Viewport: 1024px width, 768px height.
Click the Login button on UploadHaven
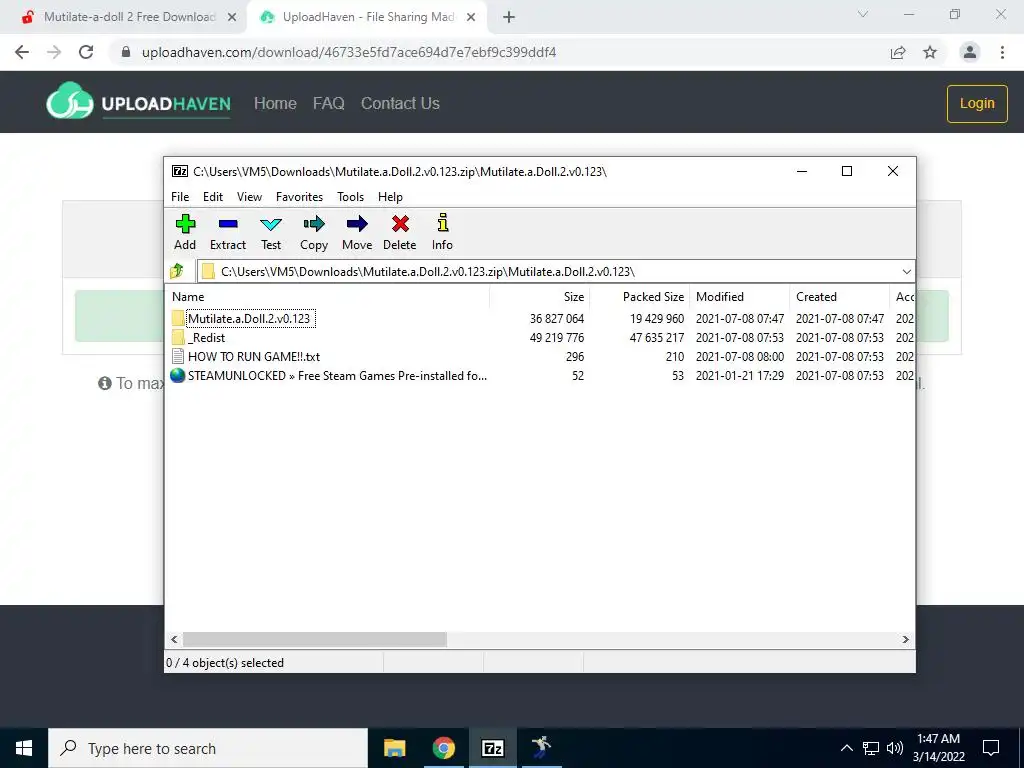pos(977,103)
